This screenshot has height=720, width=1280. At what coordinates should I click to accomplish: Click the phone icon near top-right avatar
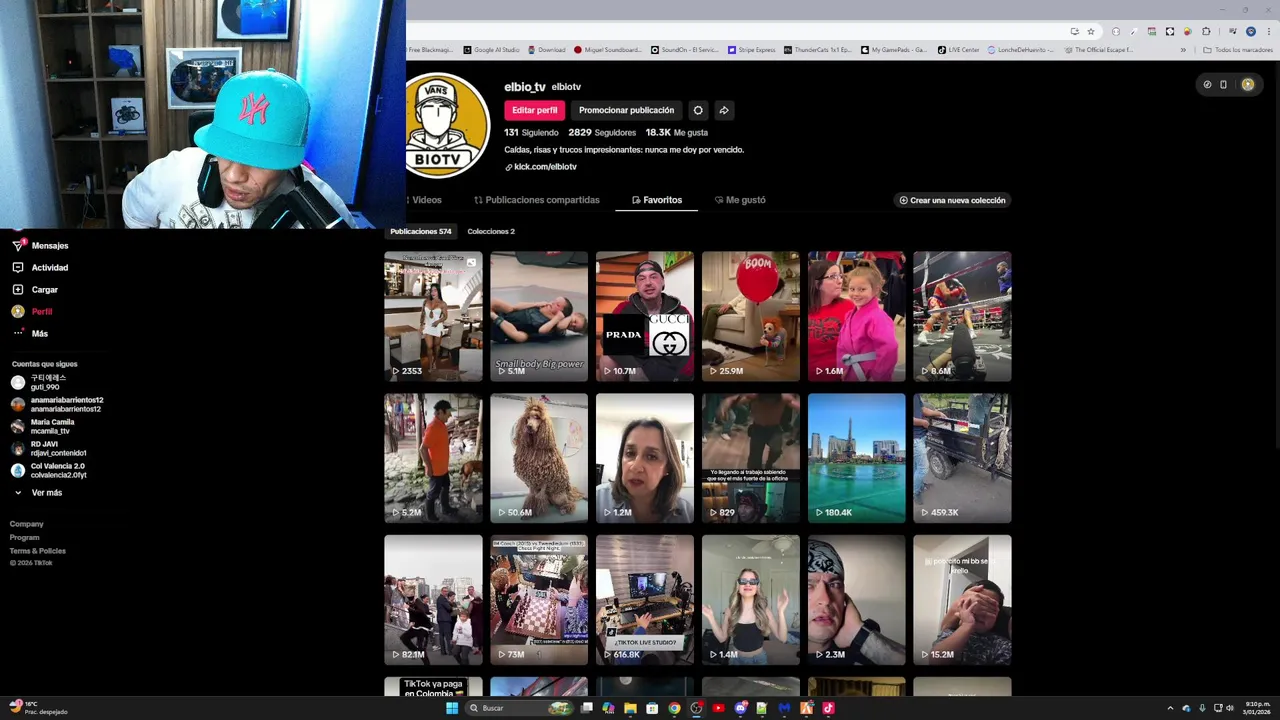pyautogui.click(x=1223, y=85)
